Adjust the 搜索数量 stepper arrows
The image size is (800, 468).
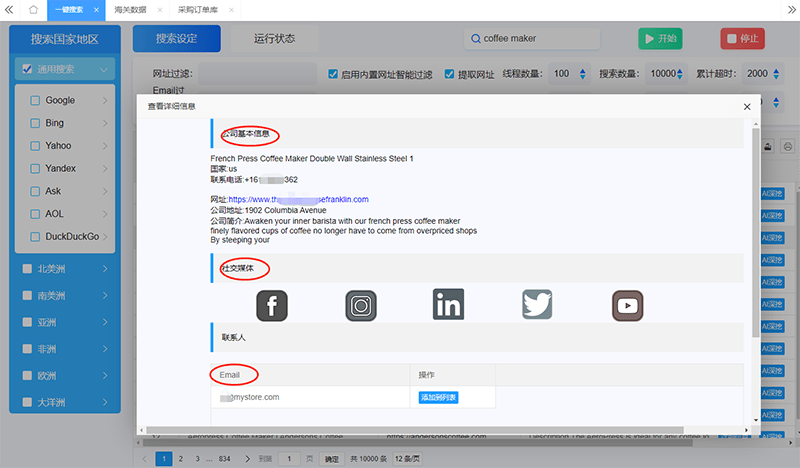coord(680,74)
